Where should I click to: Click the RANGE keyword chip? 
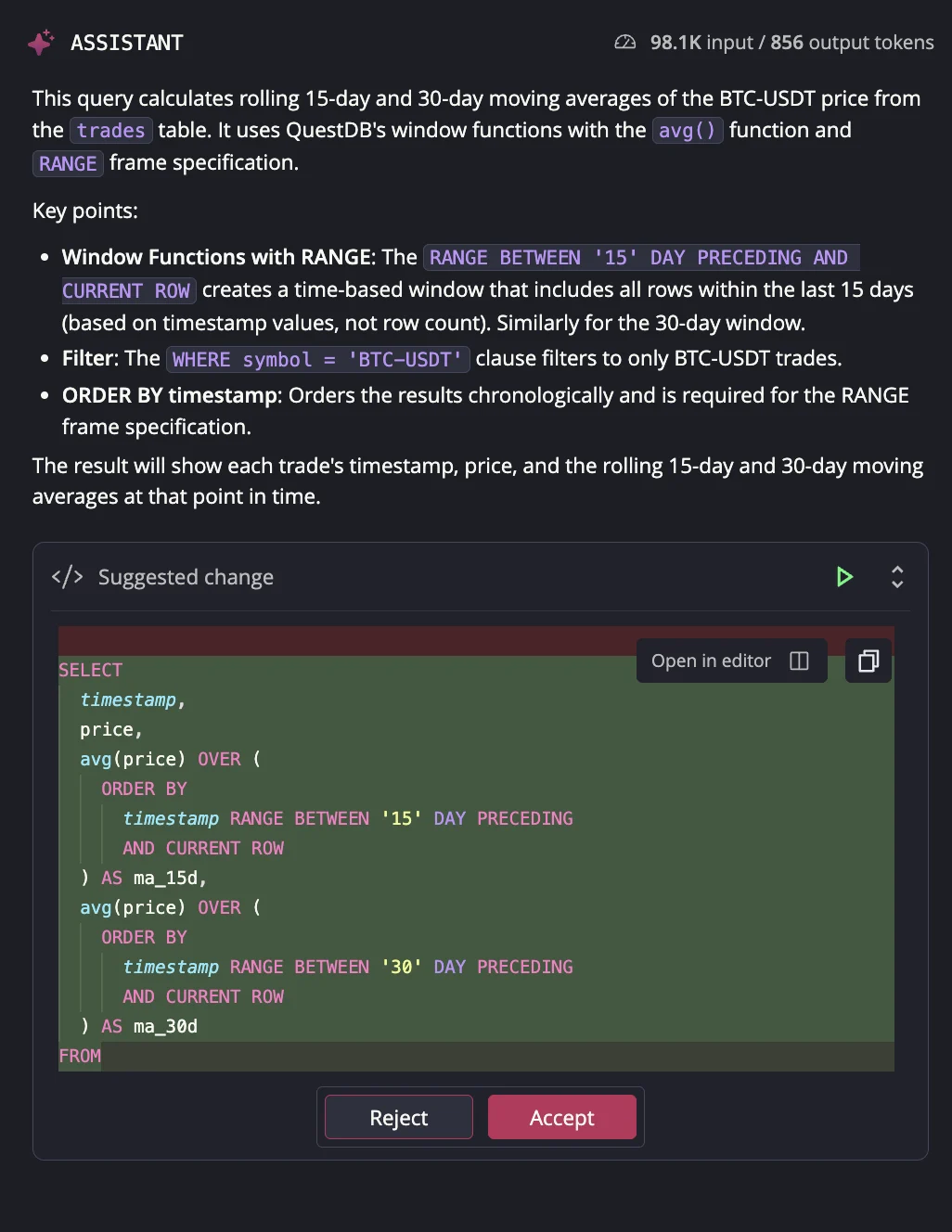pos(67,163)
